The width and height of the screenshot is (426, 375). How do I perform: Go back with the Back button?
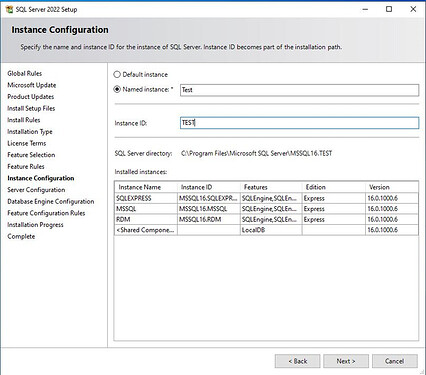pyautogui.click(x=298, y=361)
